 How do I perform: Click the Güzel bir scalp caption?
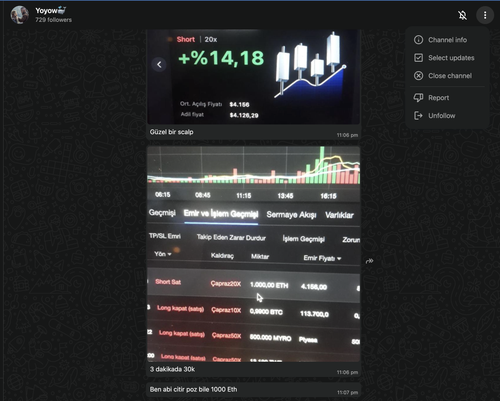point(171,132)
